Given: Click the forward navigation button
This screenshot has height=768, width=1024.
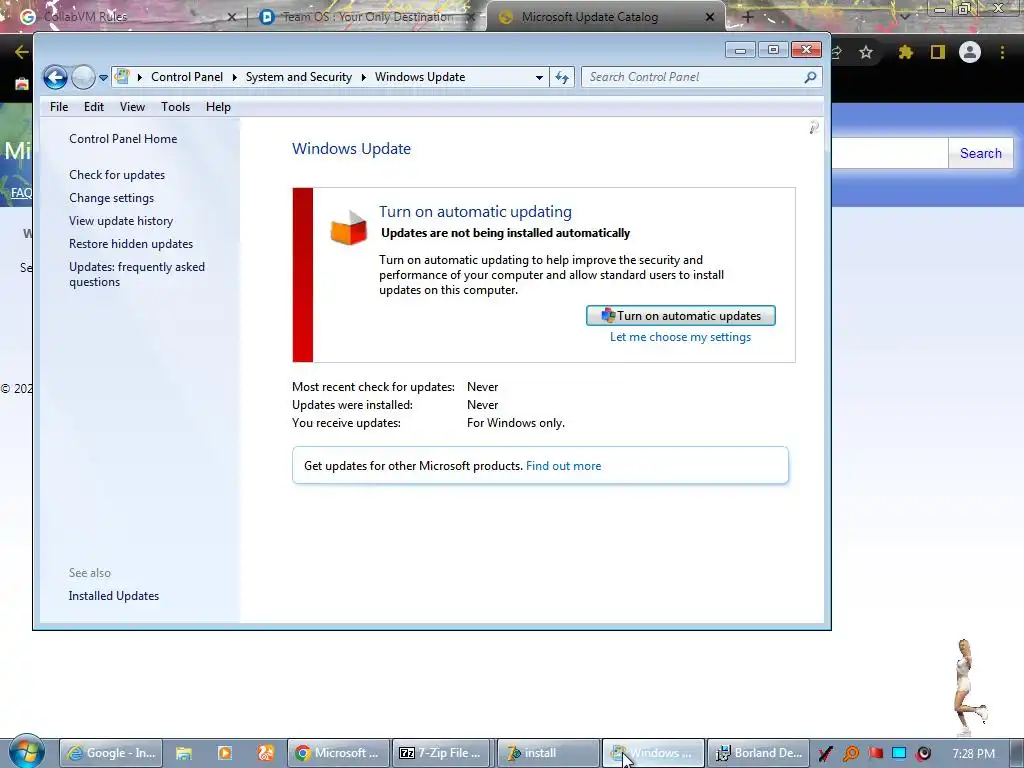Looking at the screenshot, I should click(83, 78).
